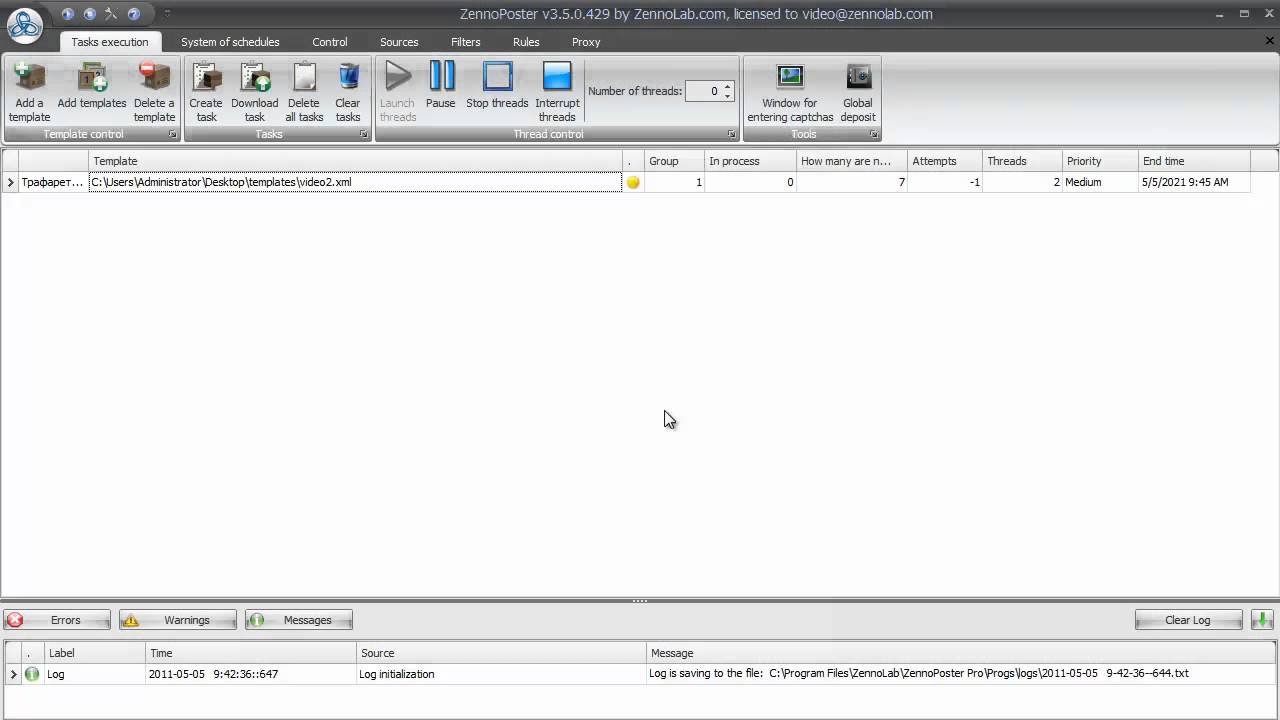Click the play icon in quick access toolbar
1280x720 pixels.
[x=68, y=14]
